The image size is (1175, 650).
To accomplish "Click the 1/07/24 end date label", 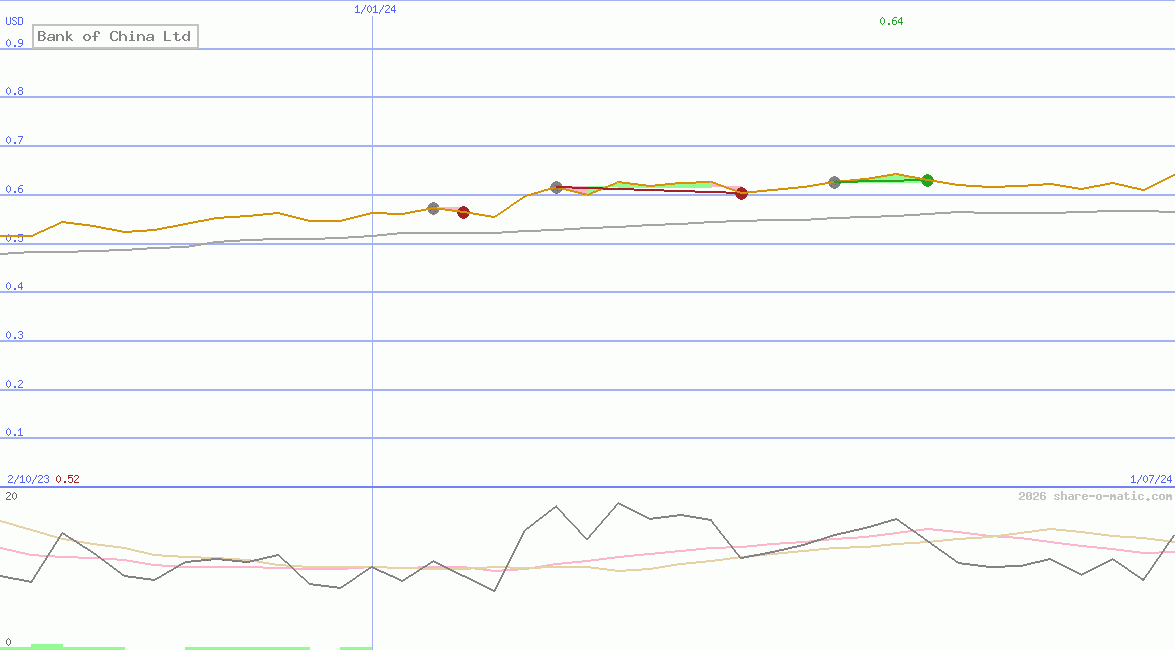I will 1151,479.
